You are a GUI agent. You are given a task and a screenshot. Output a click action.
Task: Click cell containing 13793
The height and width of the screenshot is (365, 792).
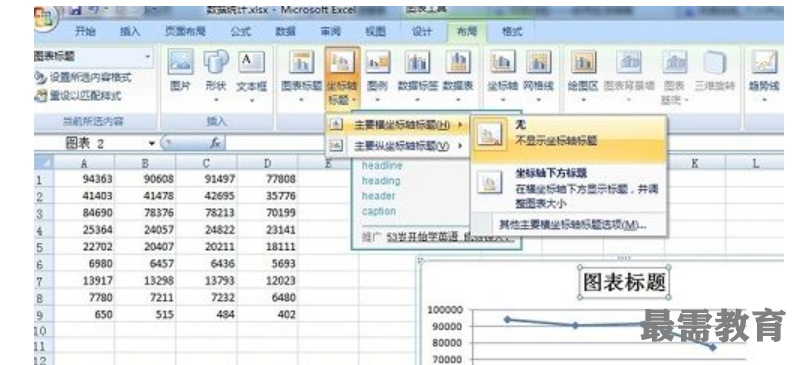[x=206, y=281]
